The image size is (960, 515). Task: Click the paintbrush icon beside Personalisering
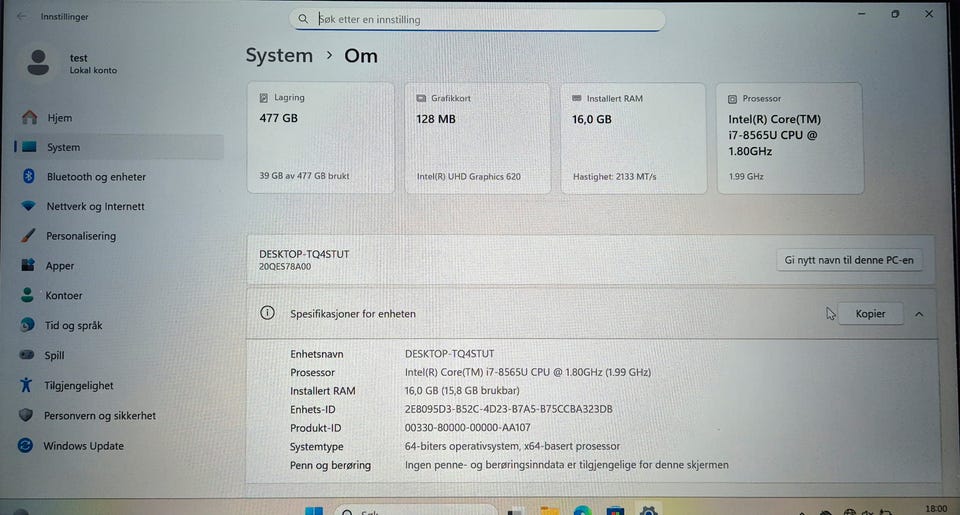(x=28, y=235)
